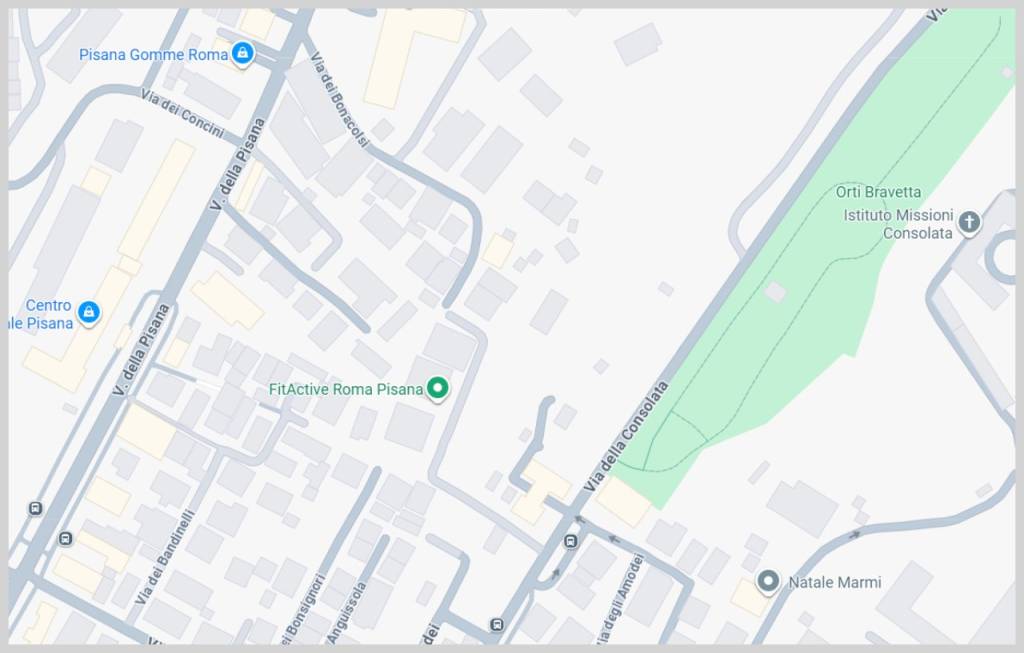Select the Via degli Amodei street label
The height and width of the screenshot is (653, 1024).
[x=620, y=598]
